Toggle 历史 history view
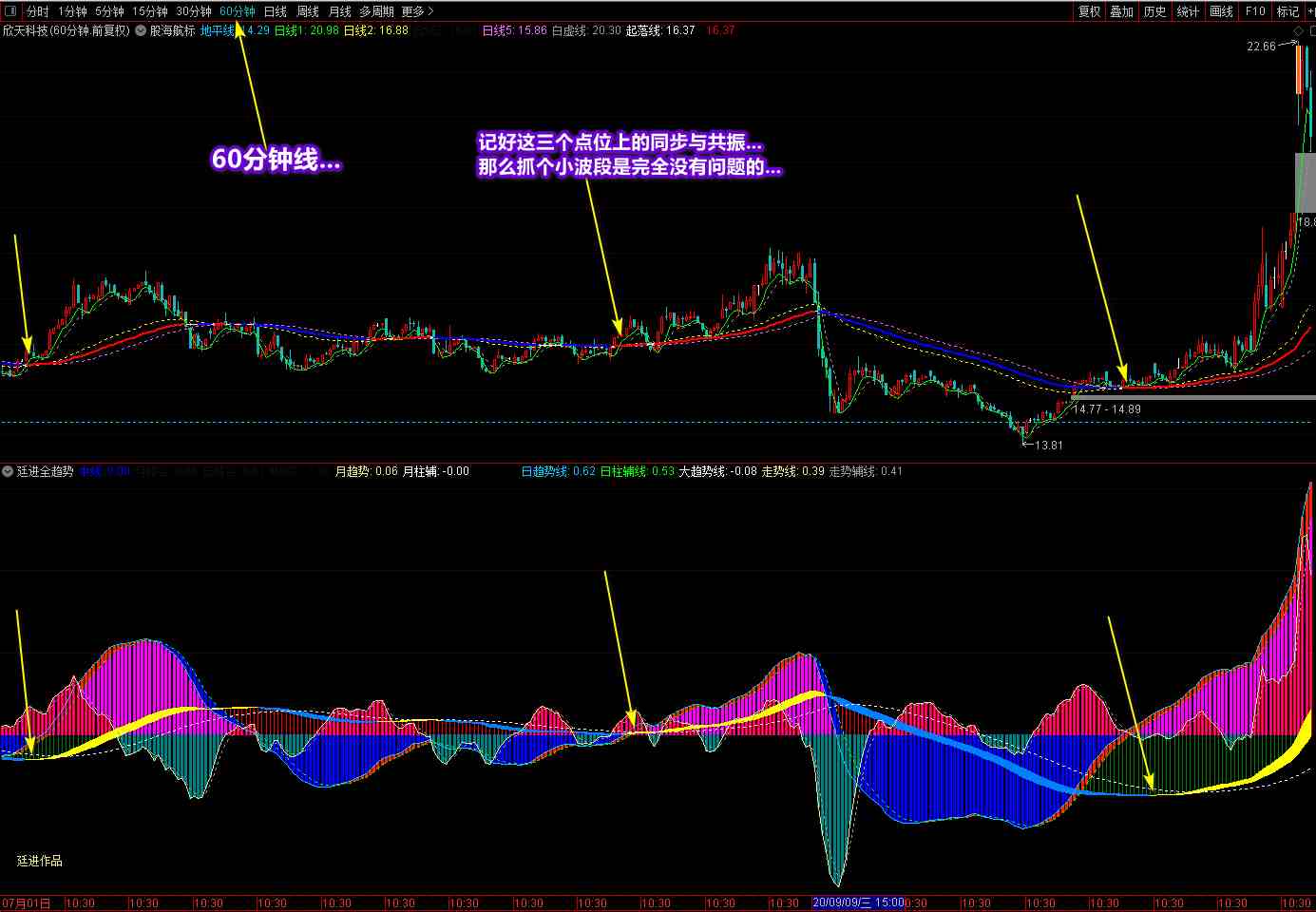 [1154, 11]
